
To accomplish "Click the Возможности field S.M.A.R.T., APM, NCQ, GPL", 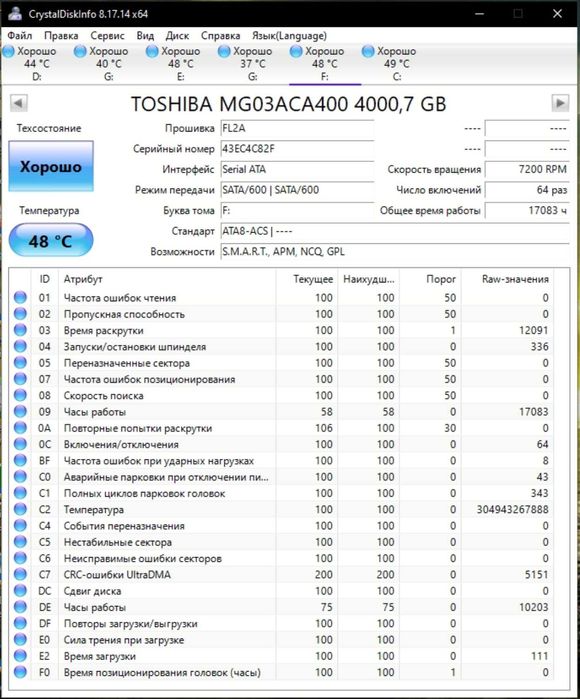I will point(395,251).
